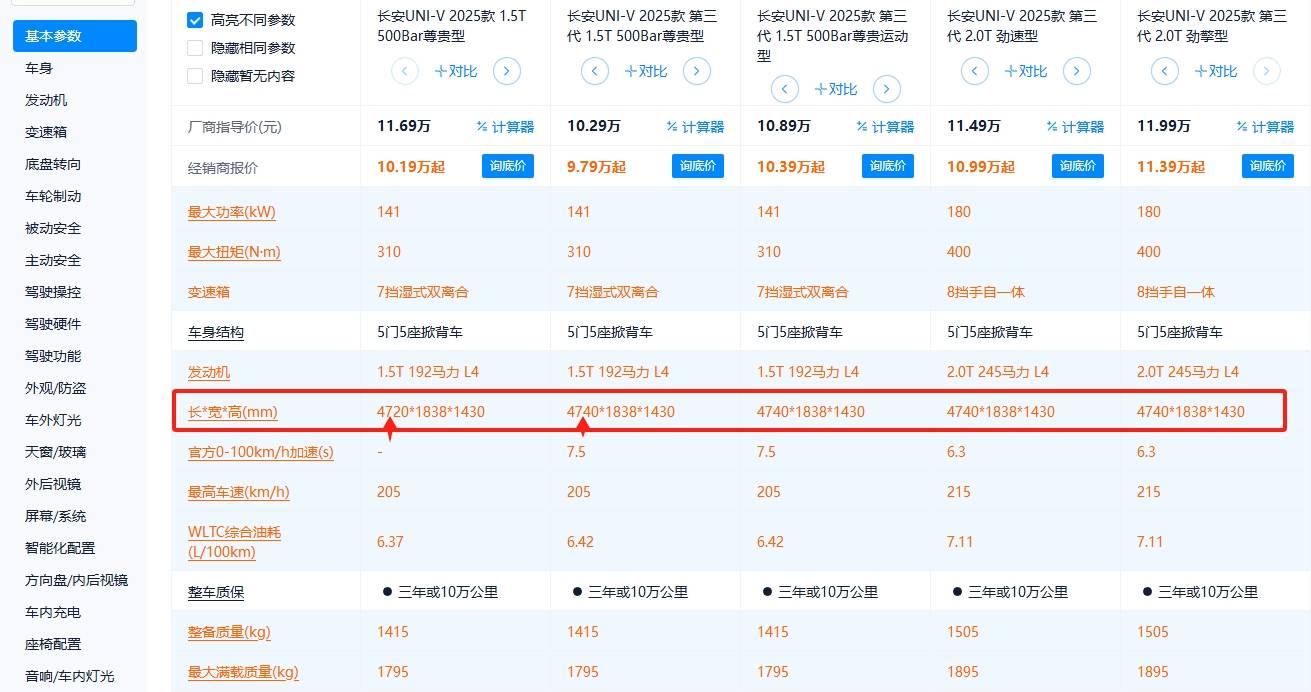Open the 最大满载质量(kg) parameter link
The width and height of the screenshot is (1311, 692).
click(243, 672)
